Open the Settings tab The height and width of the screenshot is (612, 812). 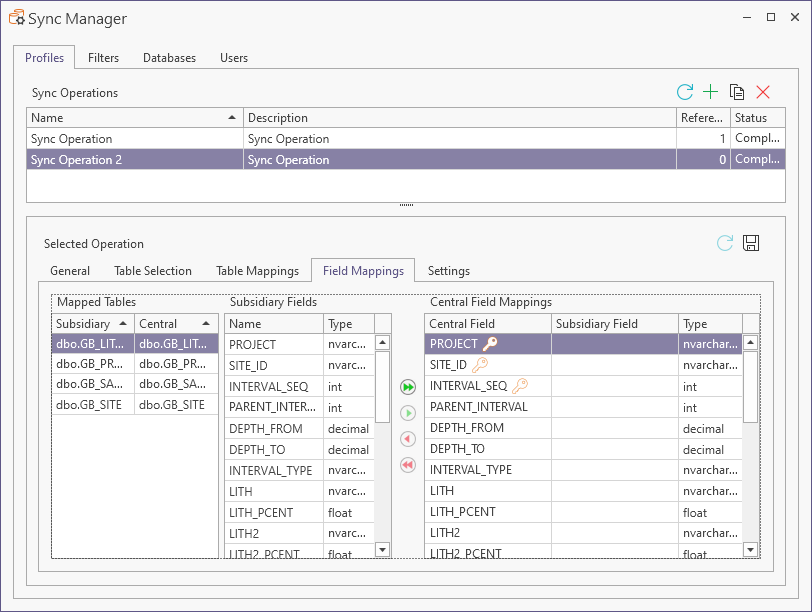448,270
